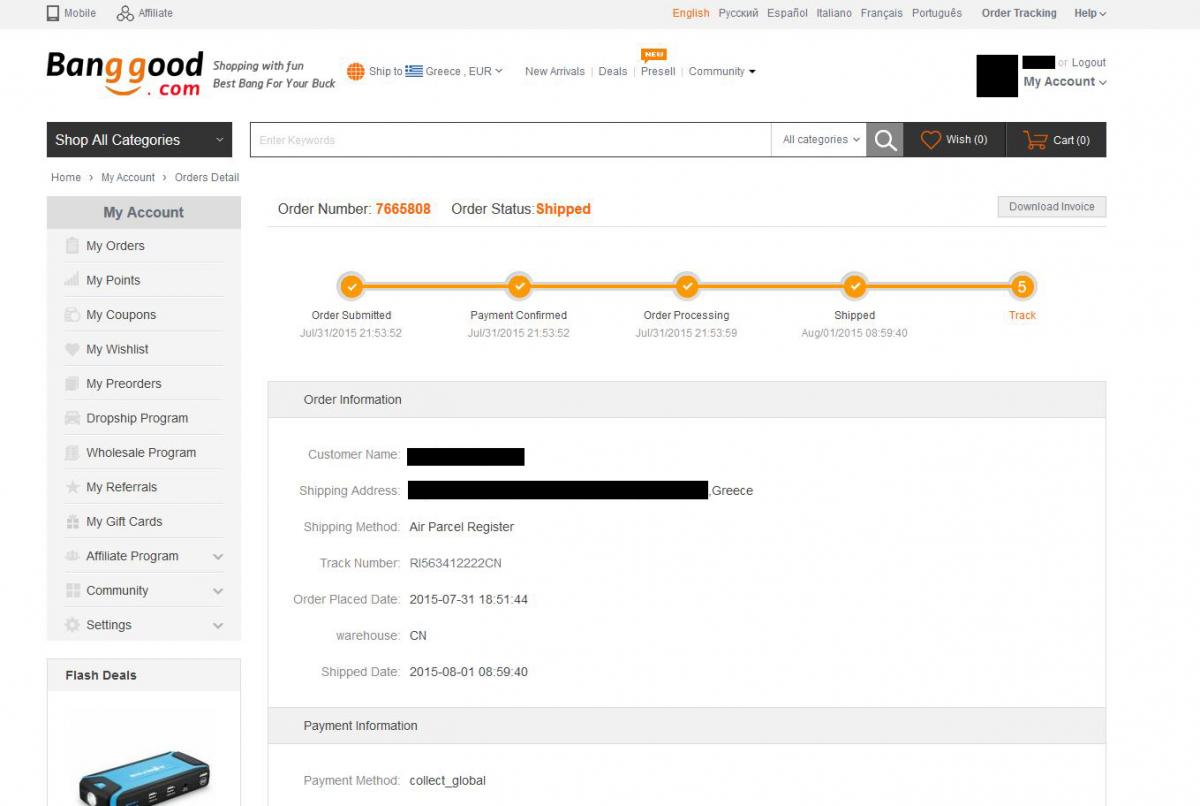Viewport: 1200px width, 806px height.
Task: Click track number RI563412222CN
Action: tap(455, 563)
